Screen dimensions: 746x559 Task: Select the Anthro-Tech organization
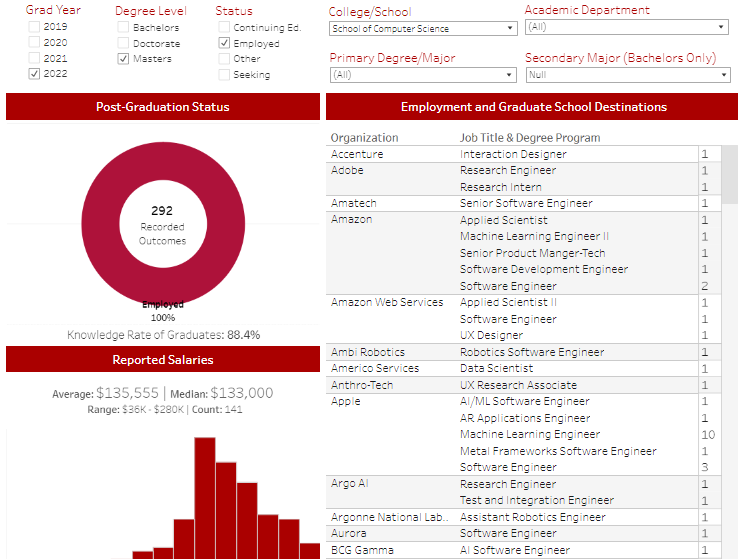362,385
